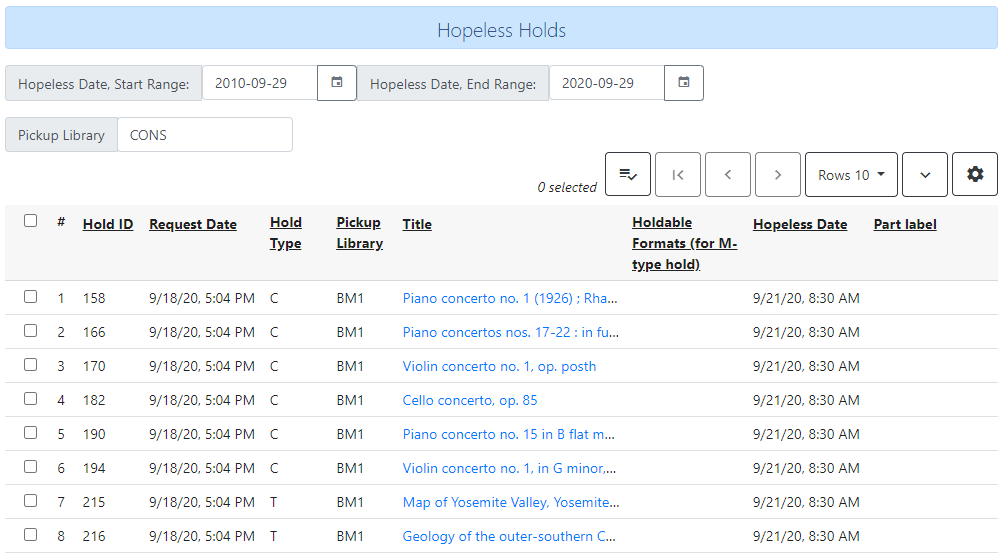
Task: Sort by Hopeless Date column header
Action: coord(800,224)
